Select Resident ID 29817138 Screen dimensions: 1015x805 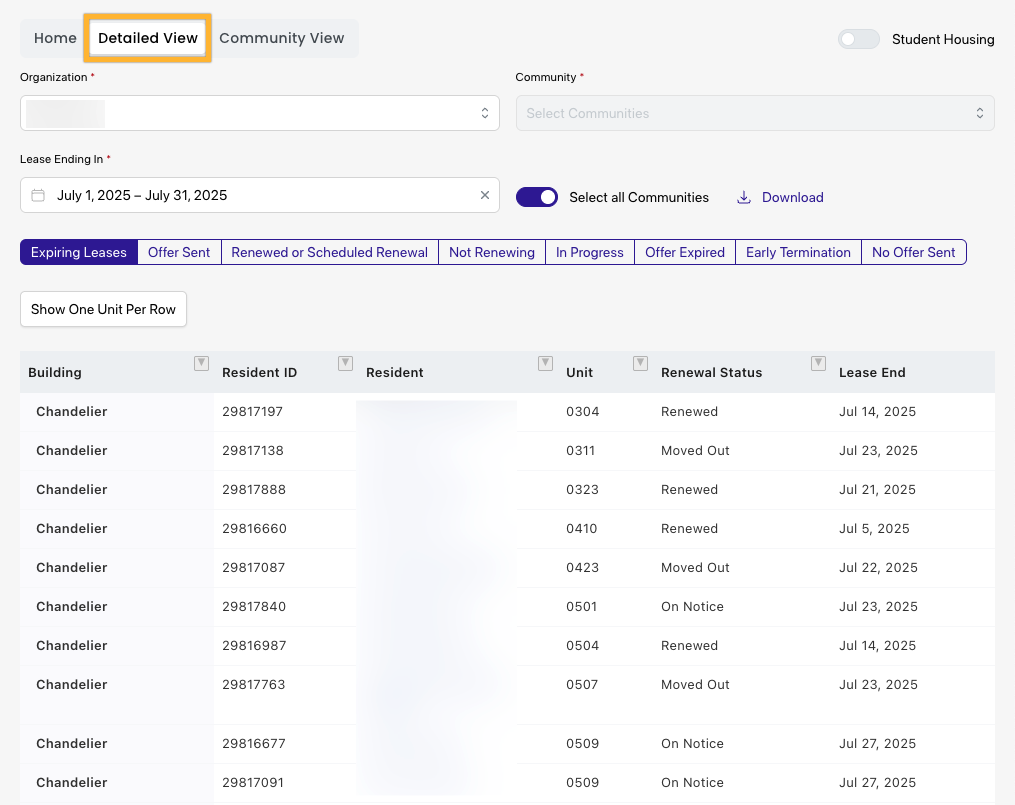click(252, 450)
